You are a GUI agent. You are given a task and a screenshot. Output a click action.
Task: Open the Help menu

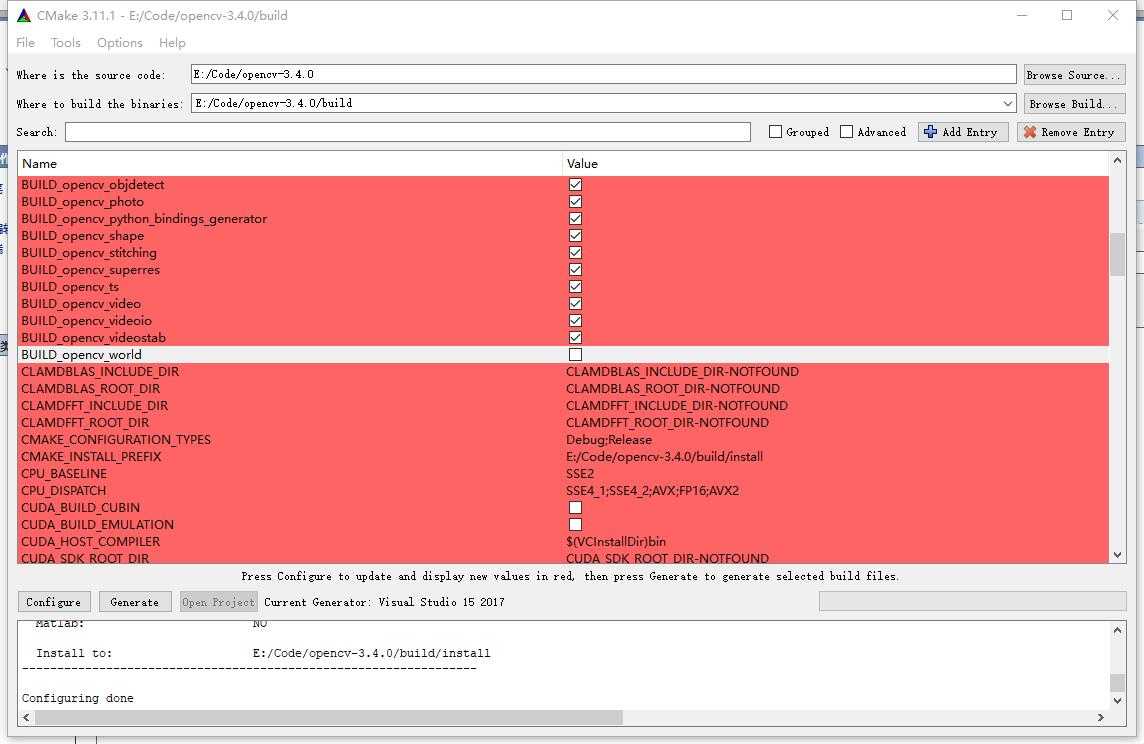coord(172,43)
